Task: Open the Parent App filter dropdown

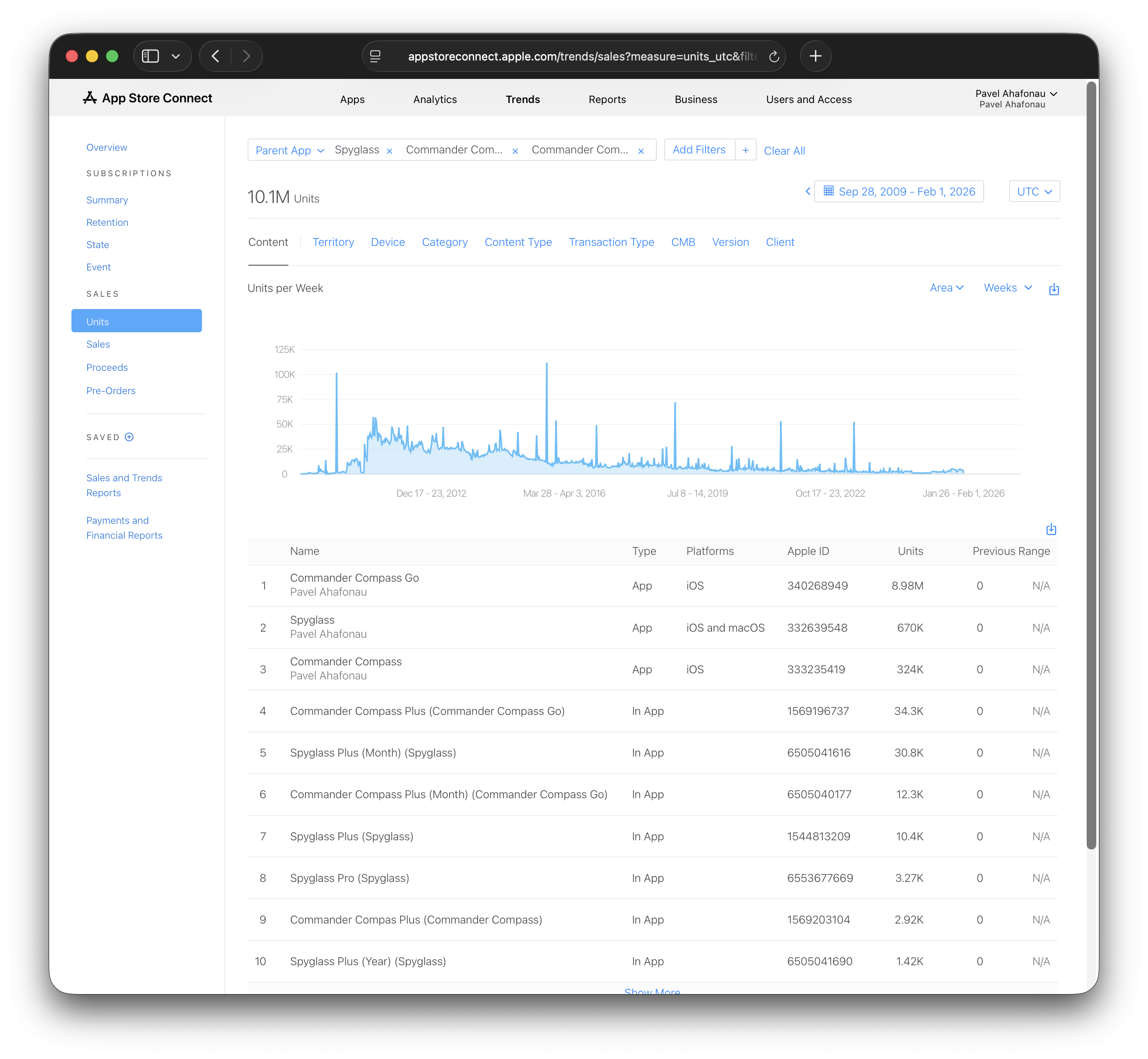Action: click(x=289, y=150)
